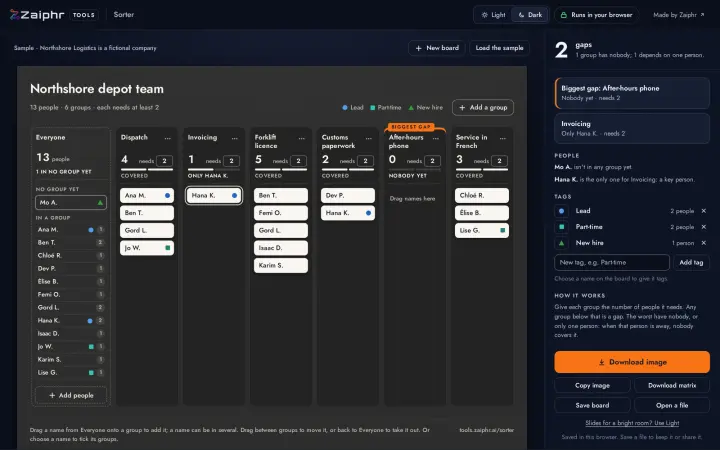Remove the Part-time tag
Image resolution: width=720 pixels, height=450 pixels.
click(703, 227)
